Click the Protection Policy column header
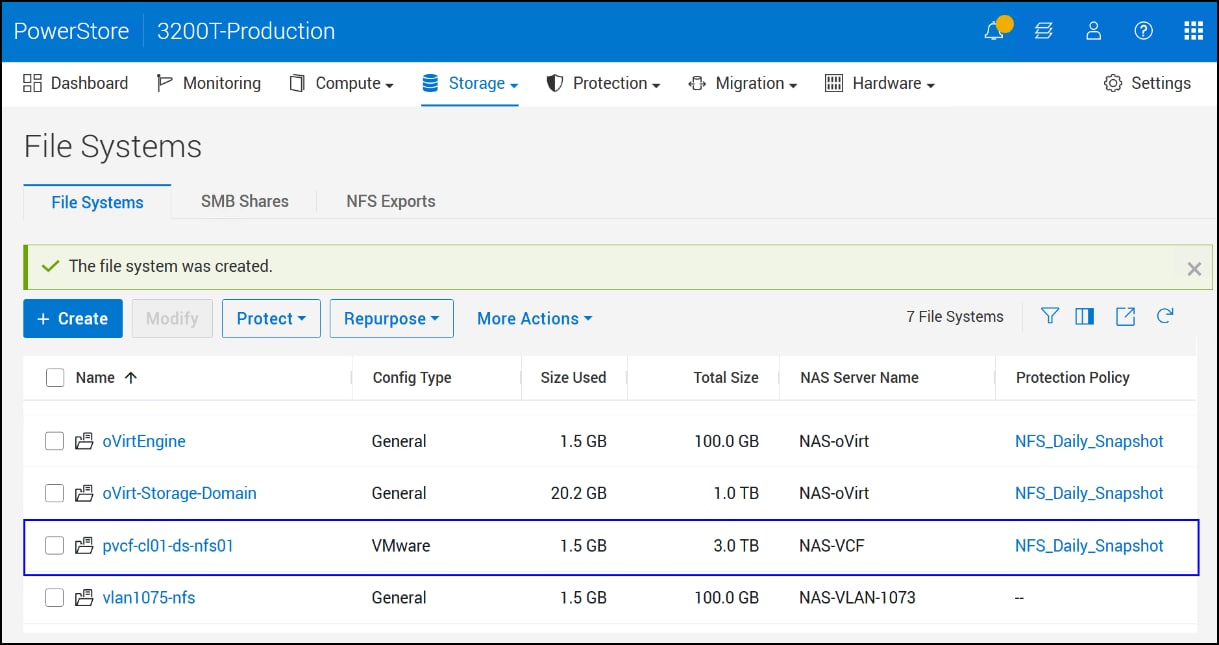 coord(1072,377)
